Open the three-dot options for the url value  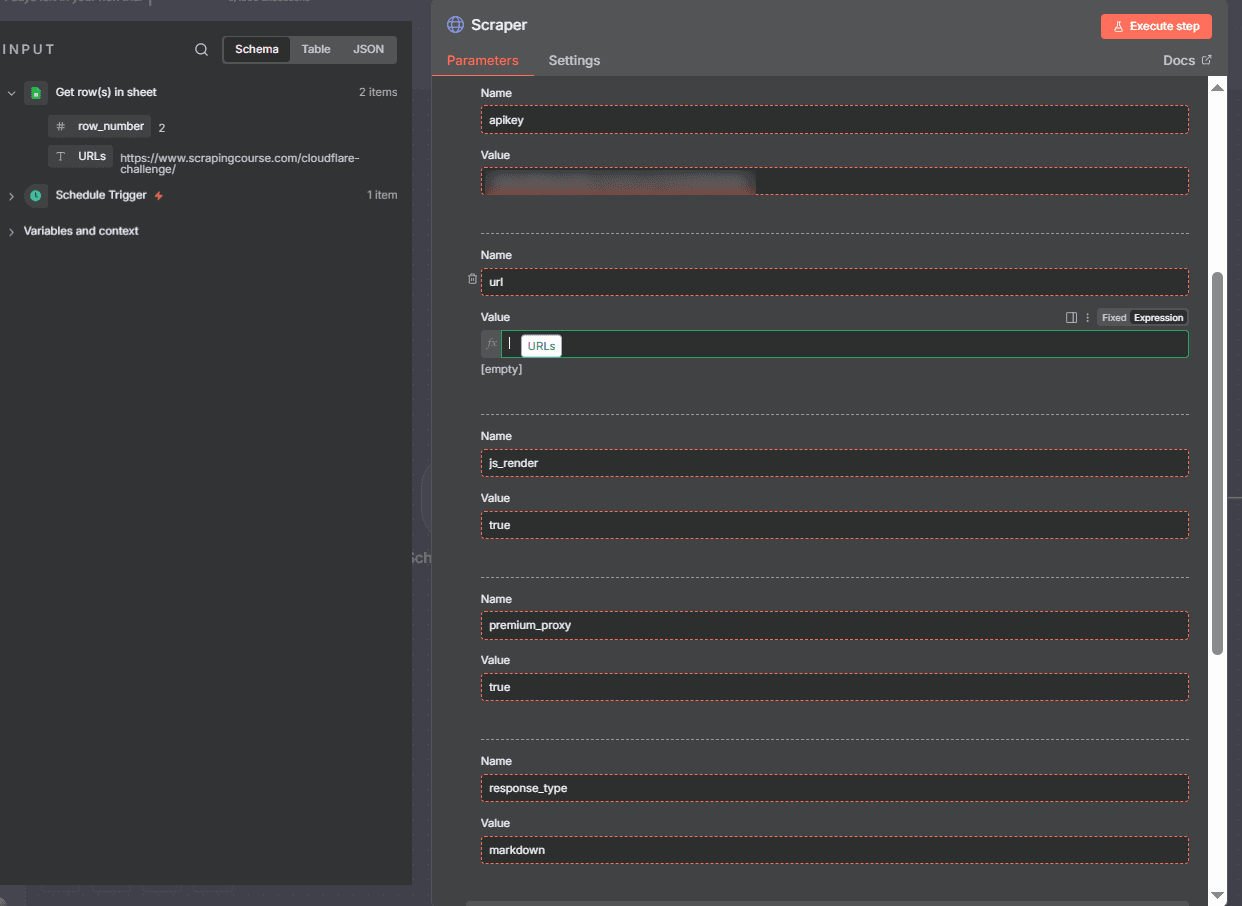tap(1087, 317)
